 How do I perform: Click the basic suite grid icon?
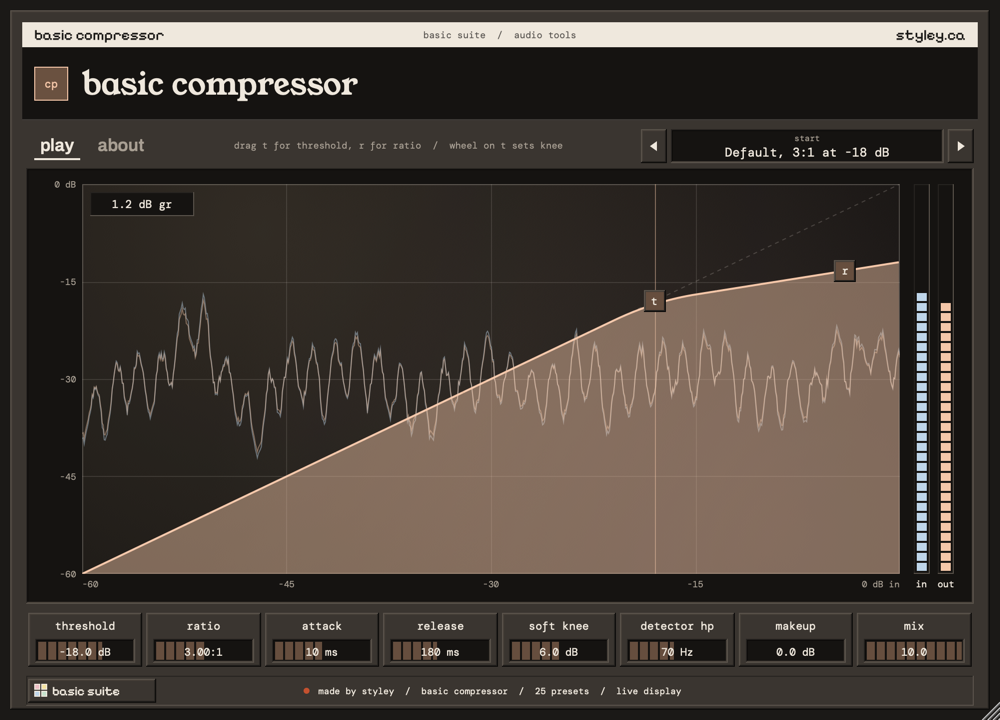click(41, 691)
